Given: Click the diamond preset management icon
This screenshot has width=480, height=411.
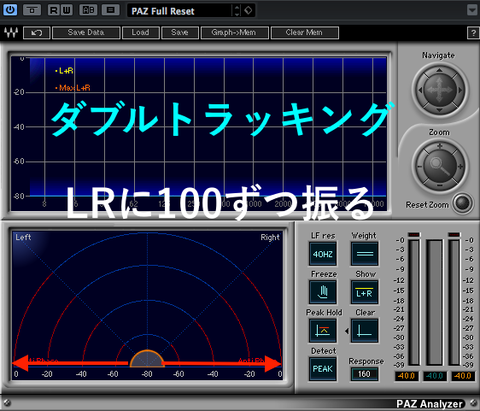Looking at the screenshot, I should pyautogui.click(x=248, y=10).
